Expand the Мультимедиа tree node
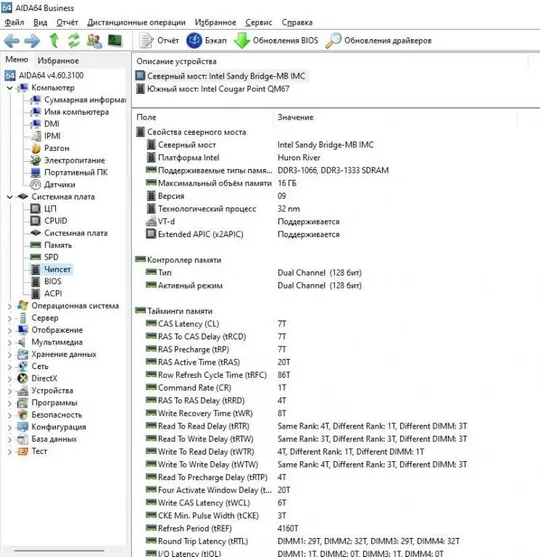This screenshot has height=557, width=540. tap(10, 342)
